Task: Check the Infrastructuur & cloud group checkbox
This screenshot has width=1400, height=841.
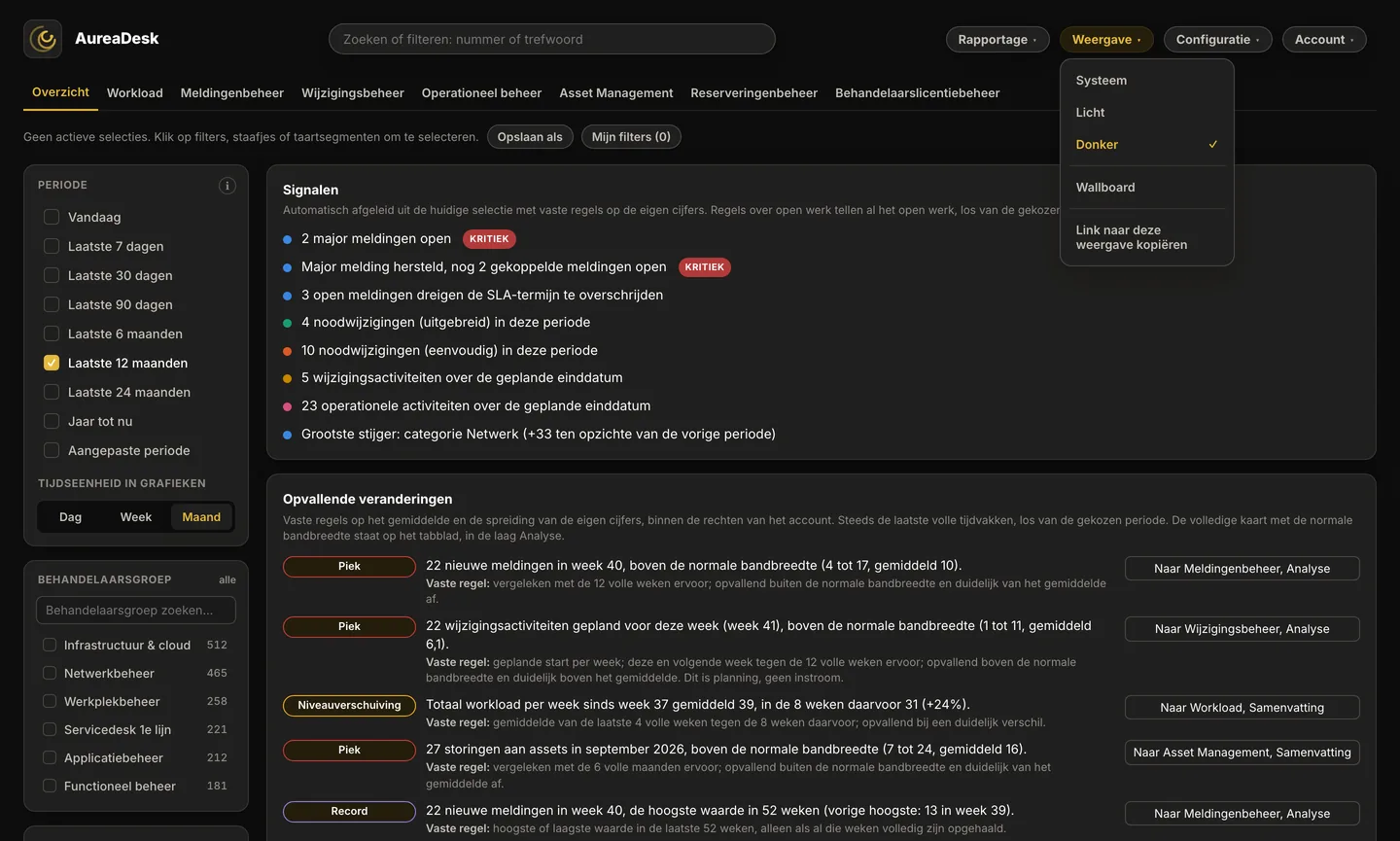Action: (x=50, y=645)
